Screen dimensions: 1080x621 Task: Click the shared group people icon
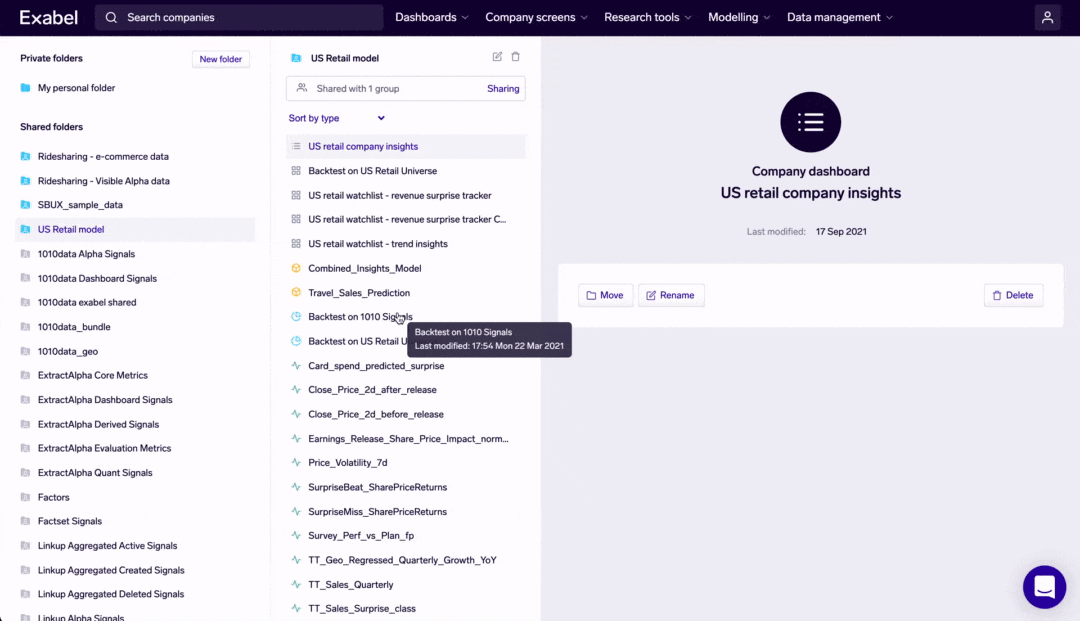(302, 88)
